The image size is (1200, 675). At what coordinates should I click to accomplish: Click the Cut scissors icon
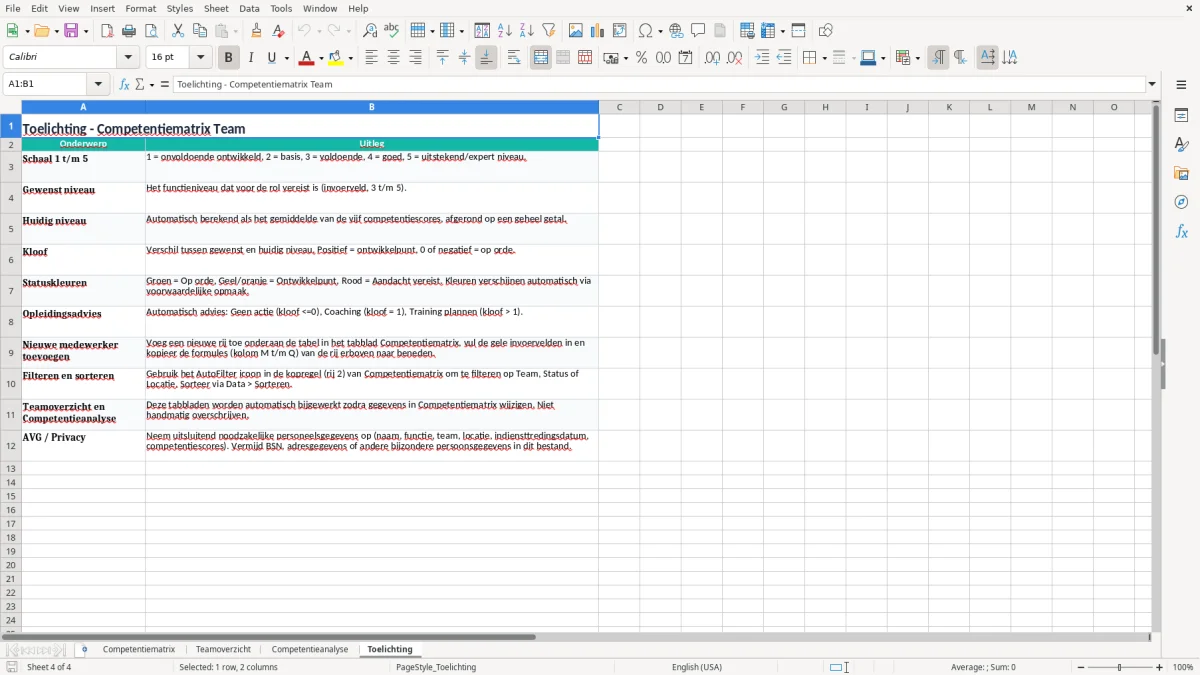(x=178, y=31)
